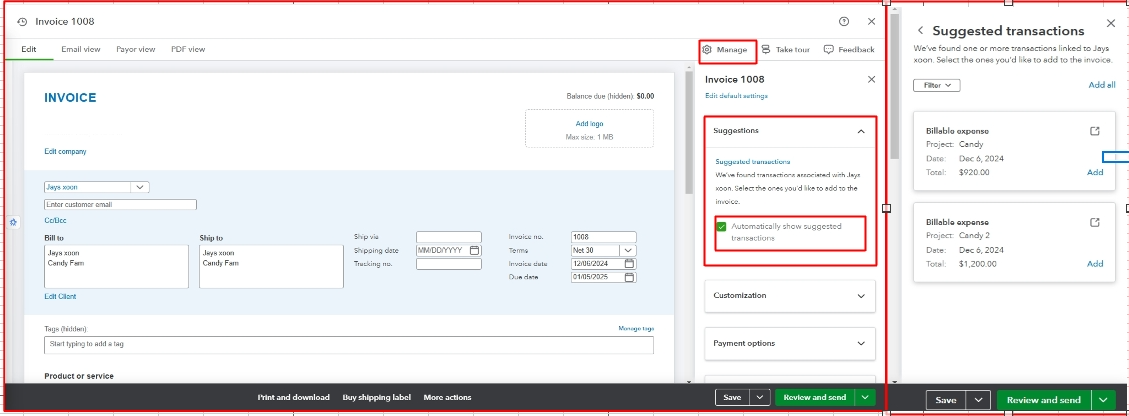Click Edit default settings link

[x=736, y=96]
